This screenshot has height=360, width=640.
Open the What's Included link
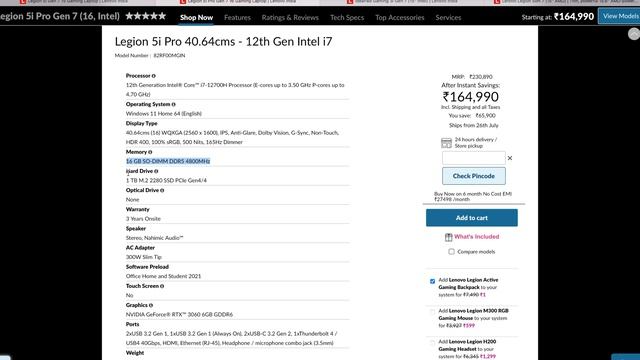tap(476, 237)
